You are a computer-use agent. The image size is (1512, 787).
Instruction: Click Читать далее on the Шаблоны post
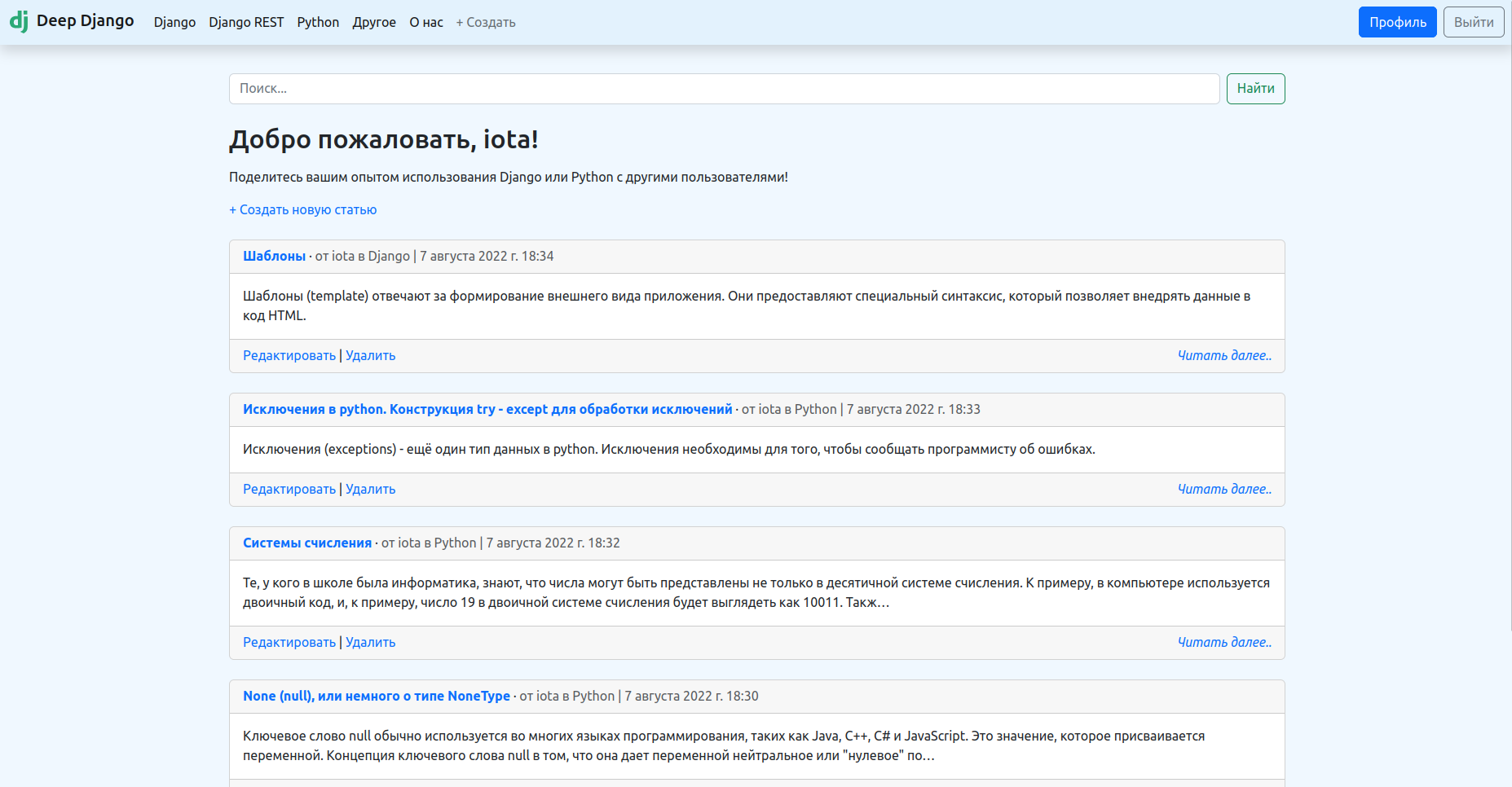click(1224, 355)
